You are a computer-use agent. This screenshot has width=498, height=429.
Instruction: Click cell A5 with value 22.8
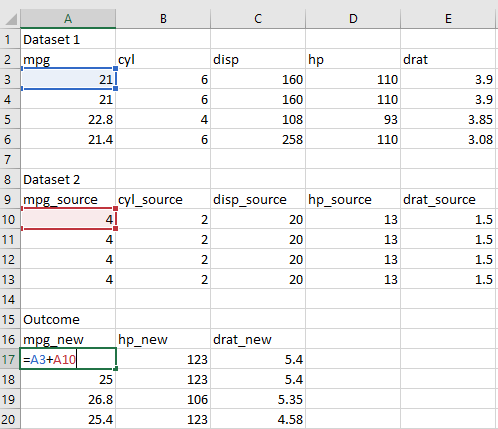tap(68, 119)
